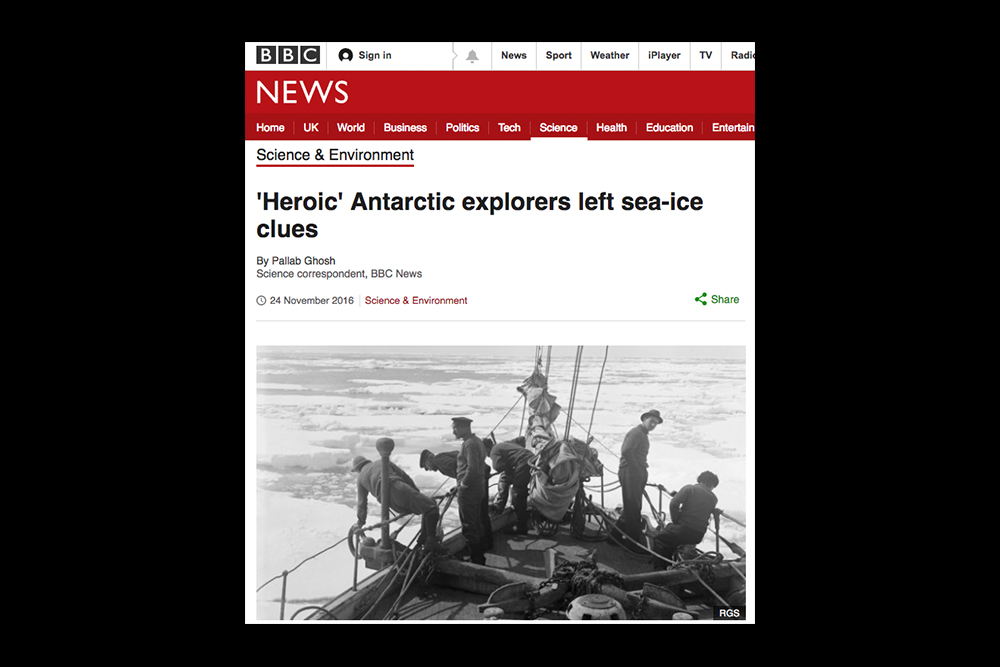Click the green Share icon

point(700,299)
